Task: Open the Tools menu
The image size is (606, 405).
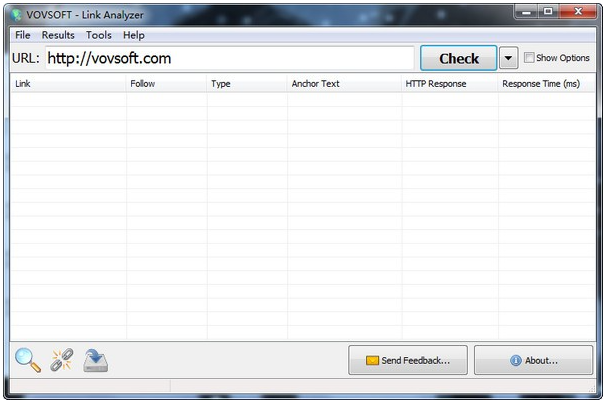Action: (99, 35)
